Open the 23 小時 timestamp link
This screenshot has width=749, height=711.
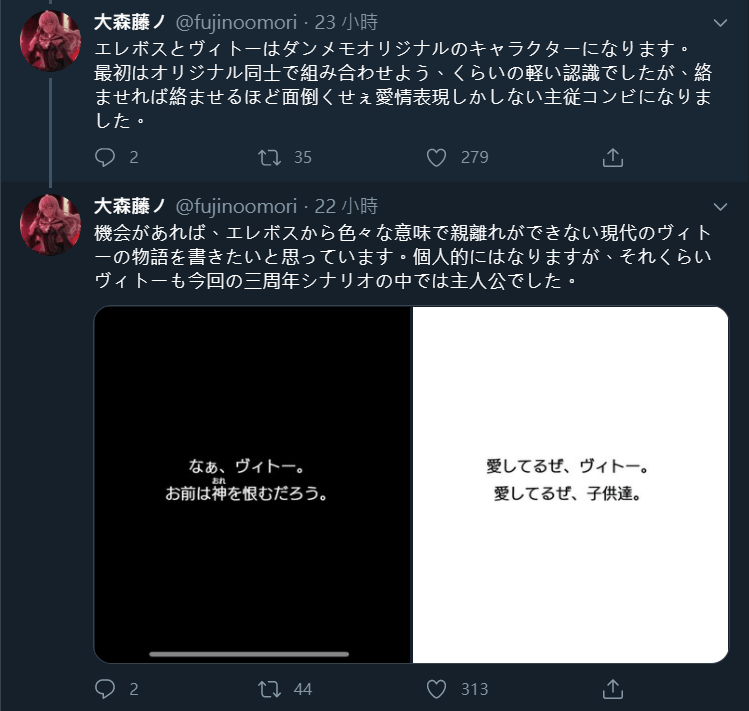346,22
